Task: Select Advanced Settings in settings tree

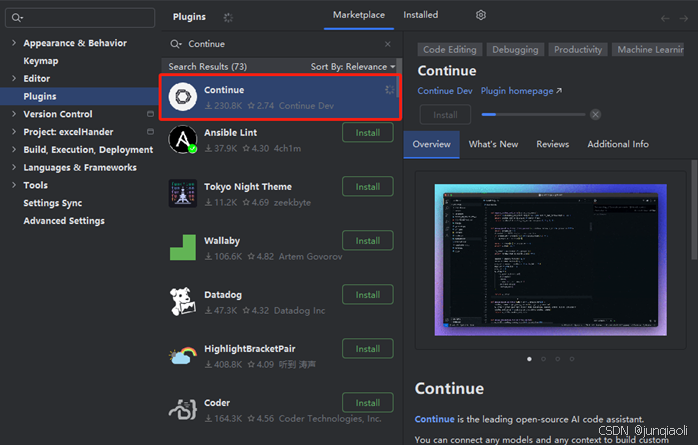Action: point(64,221)
